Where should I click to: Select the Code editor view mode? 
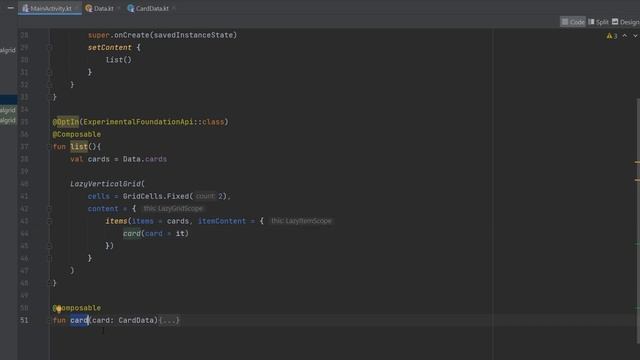click(573, 22)
